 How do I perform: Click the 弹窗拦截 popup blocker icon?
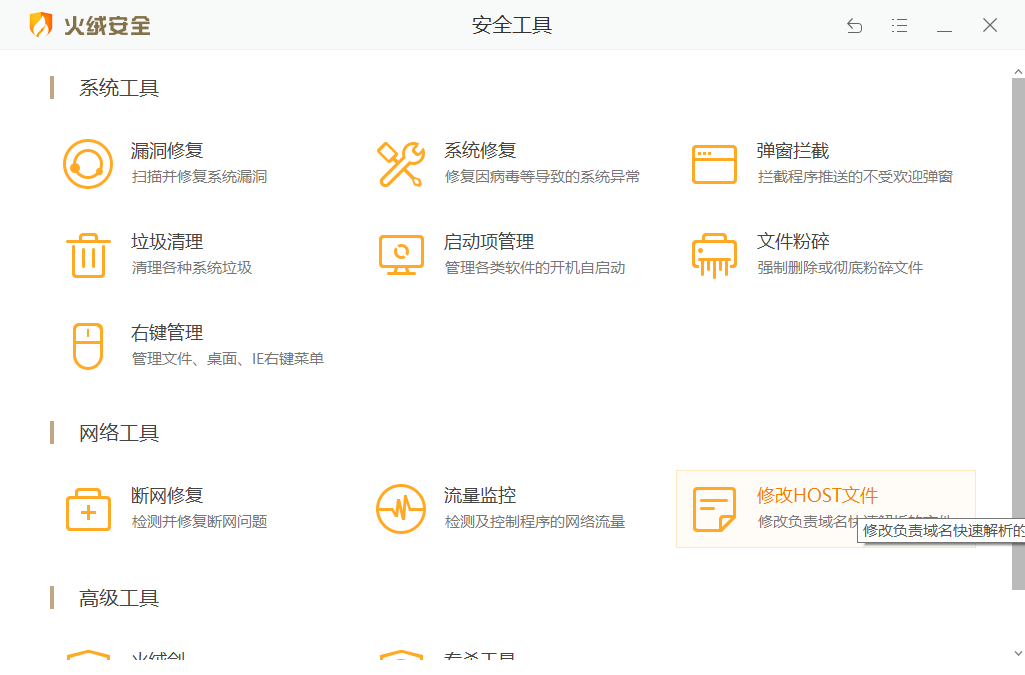(x=714, y=164)
